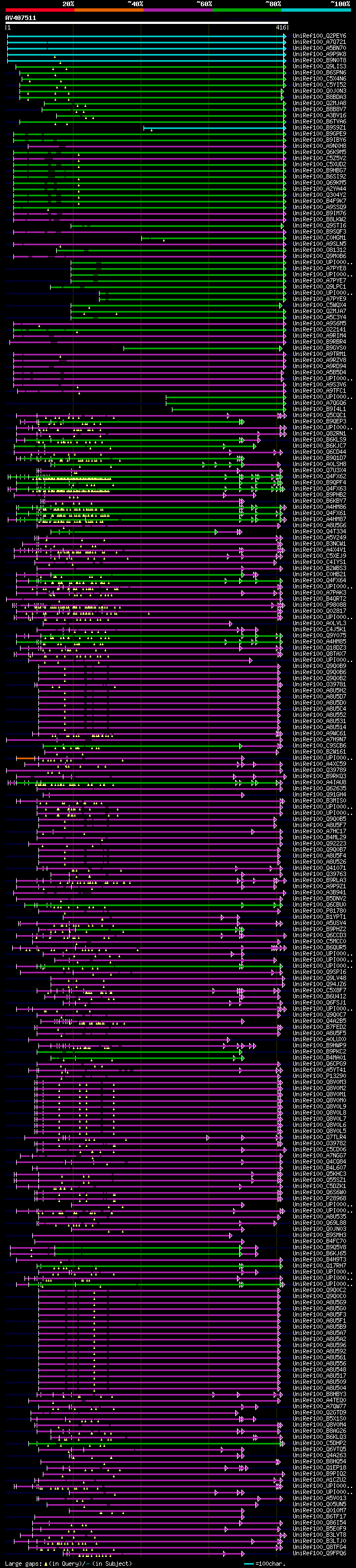Select the UniRef100_A5C3Y4 label
The width and height of the screenshot is (356, 1568).
319,317
